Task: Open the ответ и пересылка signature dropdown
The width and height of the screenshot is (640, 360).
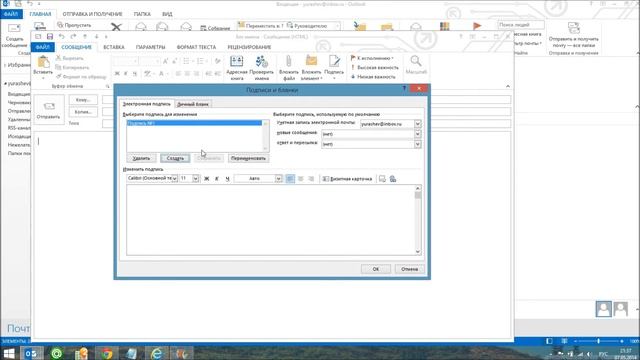Action: pos(418,144)
